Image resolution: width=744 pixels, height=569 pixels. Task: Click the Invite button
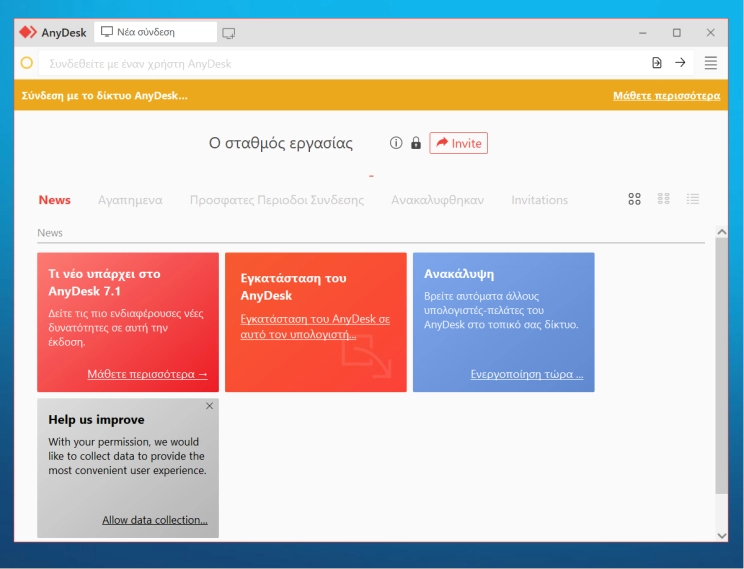click(458, 143)
